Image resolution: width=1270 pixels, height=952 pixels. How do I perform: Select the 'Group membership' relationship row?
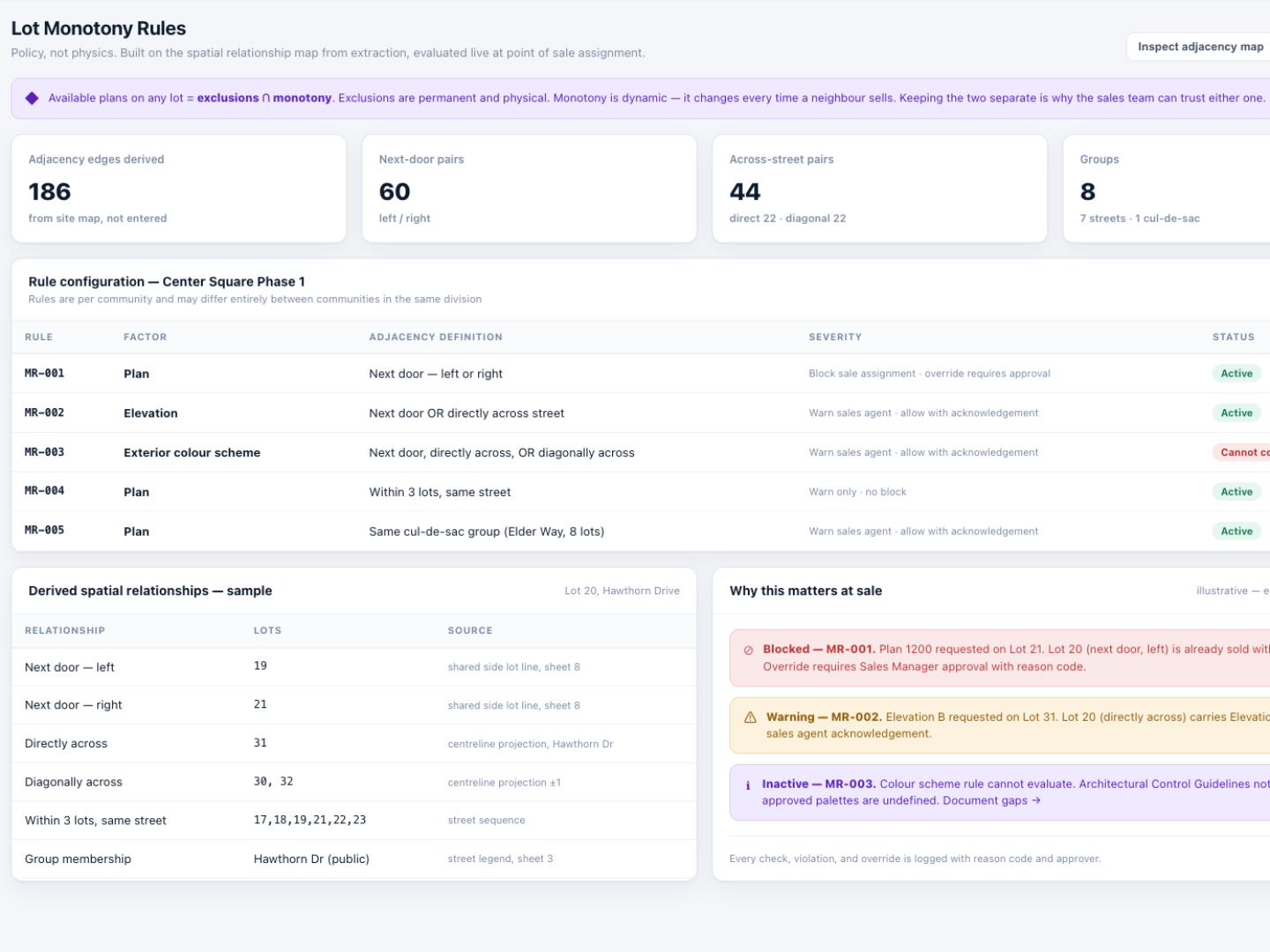(x=354, y=859)
